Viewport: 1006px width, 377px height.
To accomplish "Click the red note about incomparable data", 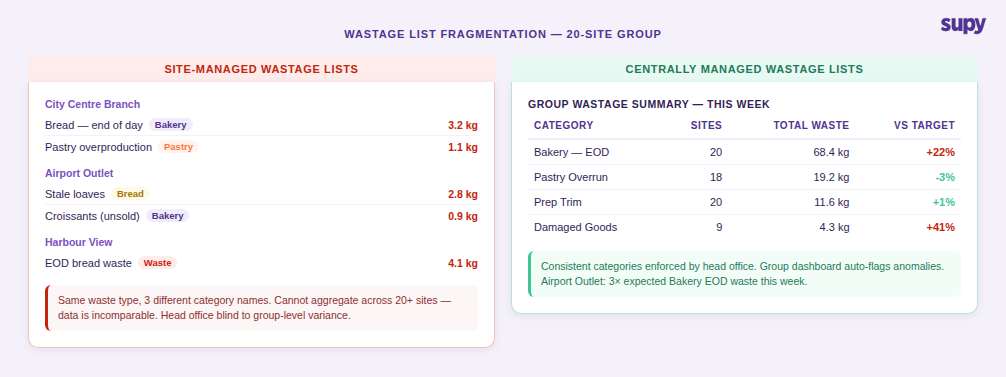I will [x=261, y=308].
